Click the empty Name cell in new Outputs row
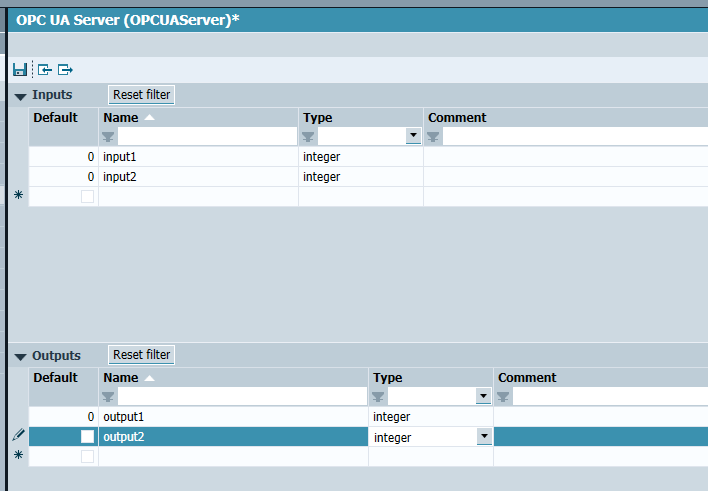Image resolution: width=708 pixels, height=491 pixels. pyautogui.click(x=233, y=456)
